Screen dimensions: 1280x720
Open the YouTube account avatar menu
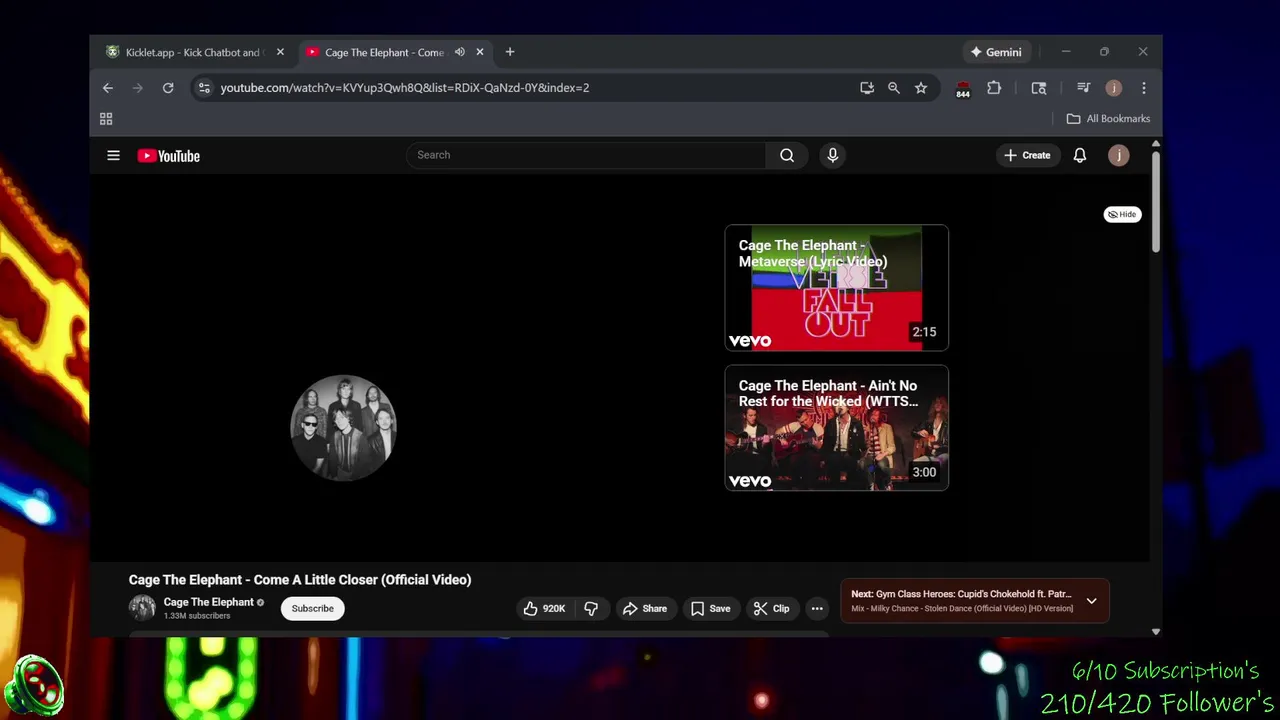click(x=1119, y=155)
